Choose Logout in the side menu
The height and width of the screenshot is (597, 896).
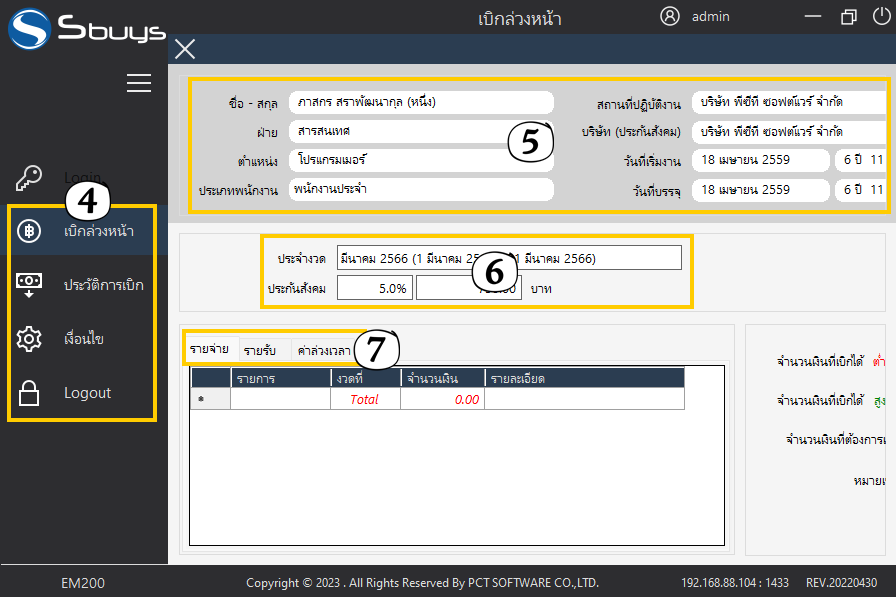[x=88, y=393]
